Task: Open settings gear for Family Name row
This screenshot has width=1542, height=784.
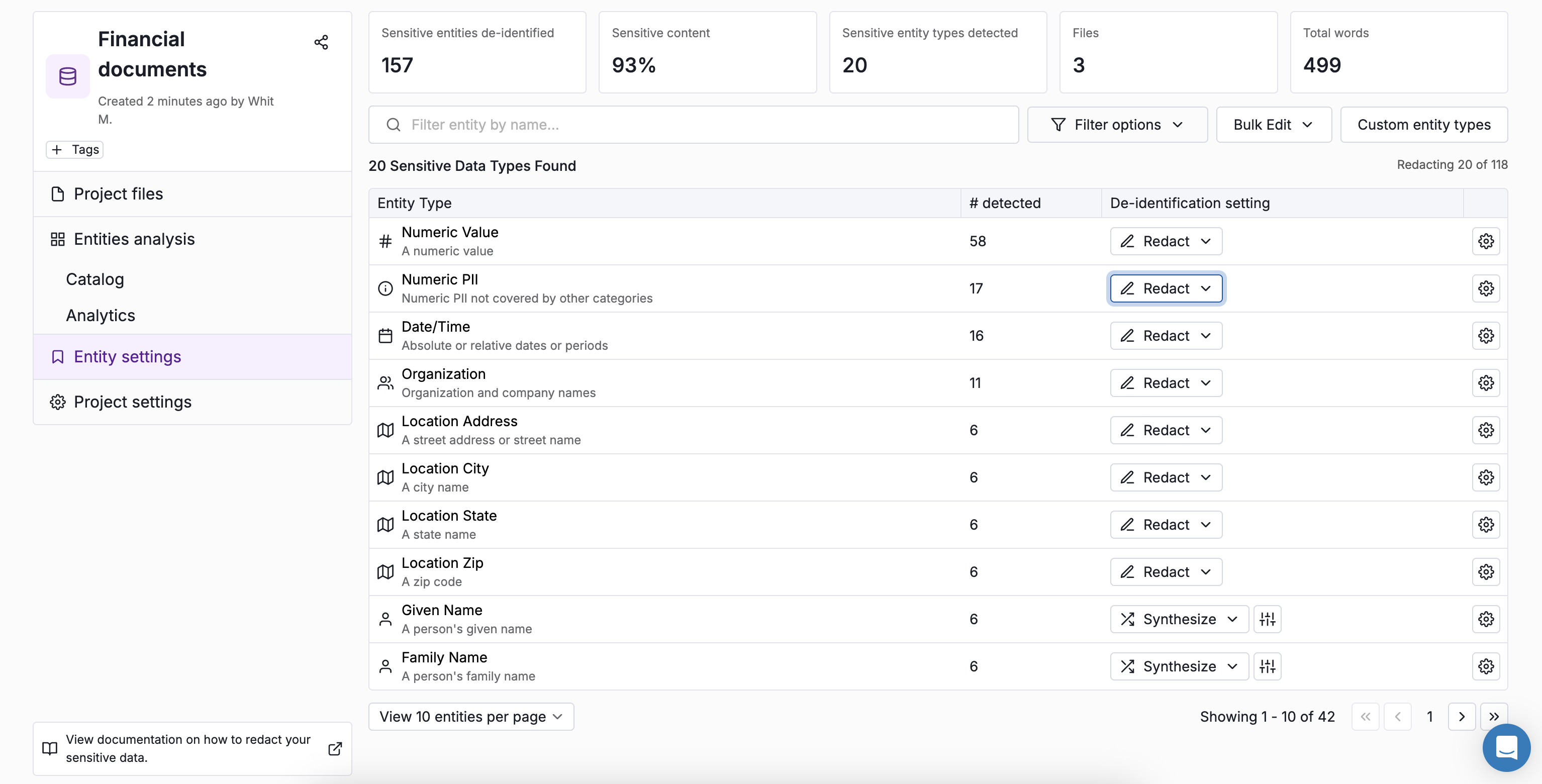Action: coord(1485,666)
